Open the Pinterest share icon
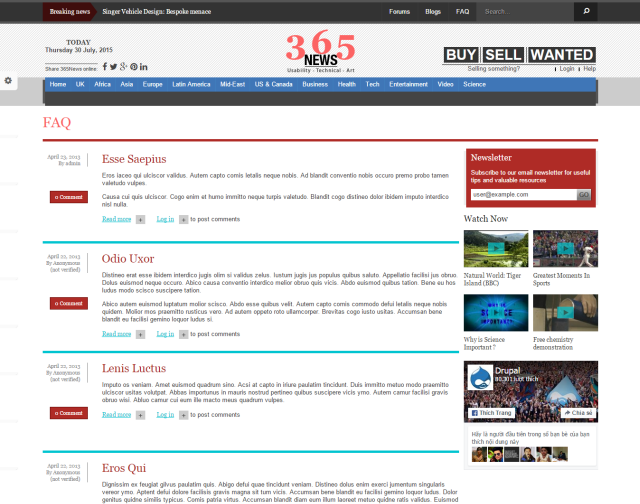The image size is (640, 504). (x=133, y=67)
